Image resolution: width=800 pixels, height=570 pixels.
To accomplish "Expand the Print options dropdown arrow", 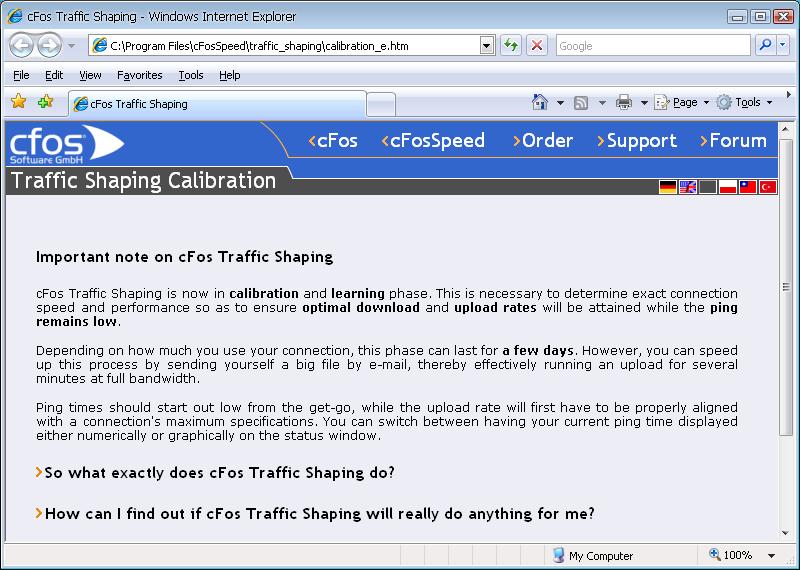I will tap(644, 103).
